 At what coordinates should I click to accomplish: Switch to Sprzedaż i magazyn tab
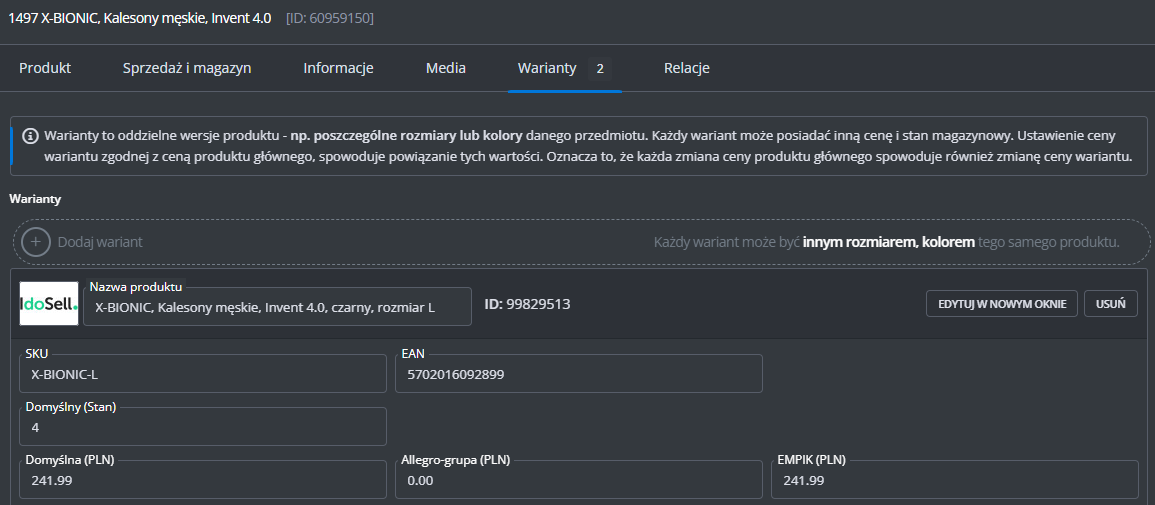[187, 68]
